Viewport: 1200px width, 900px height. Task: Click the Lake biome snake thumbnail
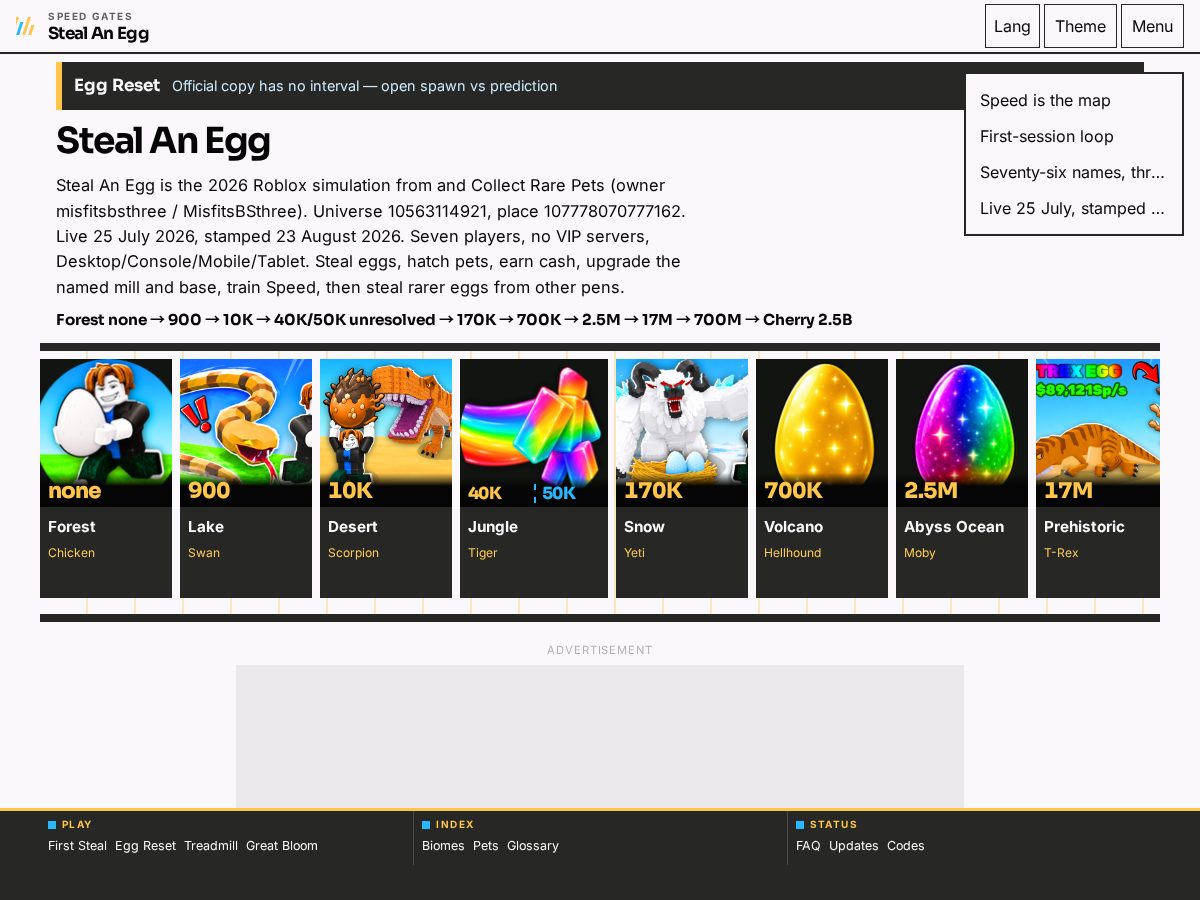click(x=246, y=432)
